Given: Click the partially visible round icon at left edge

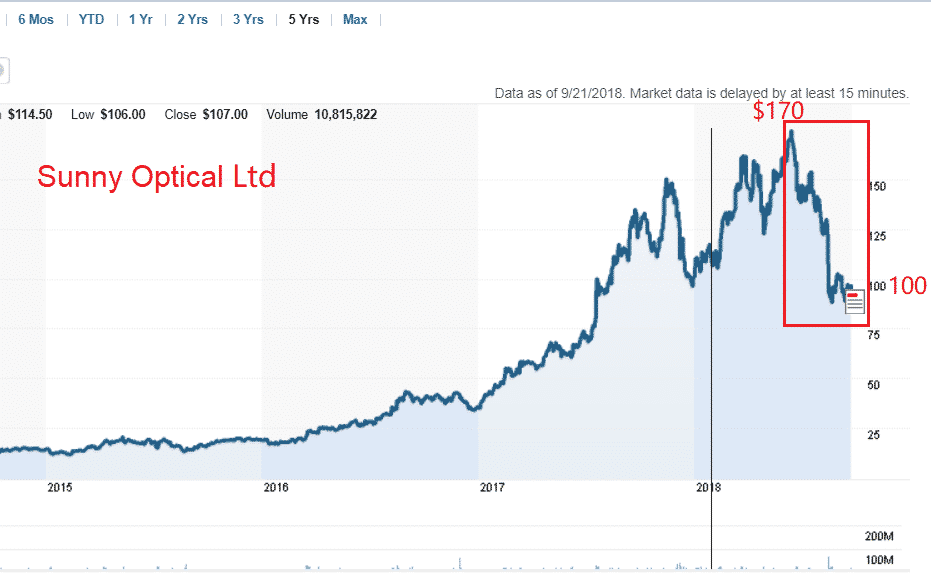Looking at the screenshot, I should 3,71.
